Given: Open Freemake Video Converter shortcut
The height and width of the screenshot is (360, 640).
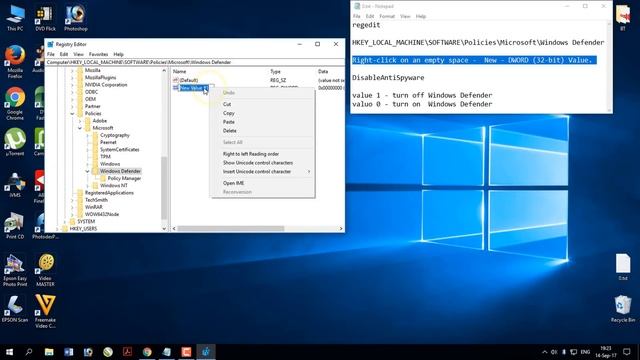Looking at the screenshot, I should pyautogui.click(x=45, y=311).
